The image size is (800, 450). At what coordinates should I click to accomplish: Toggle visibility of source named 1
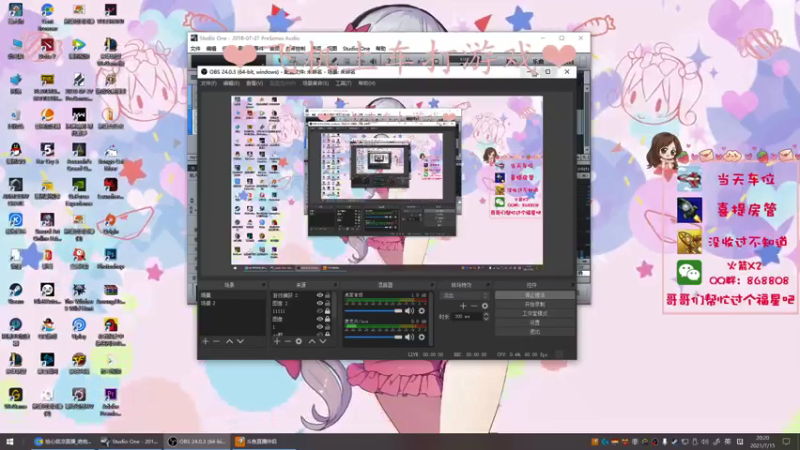pyautogui.click(x=320, y=327)
